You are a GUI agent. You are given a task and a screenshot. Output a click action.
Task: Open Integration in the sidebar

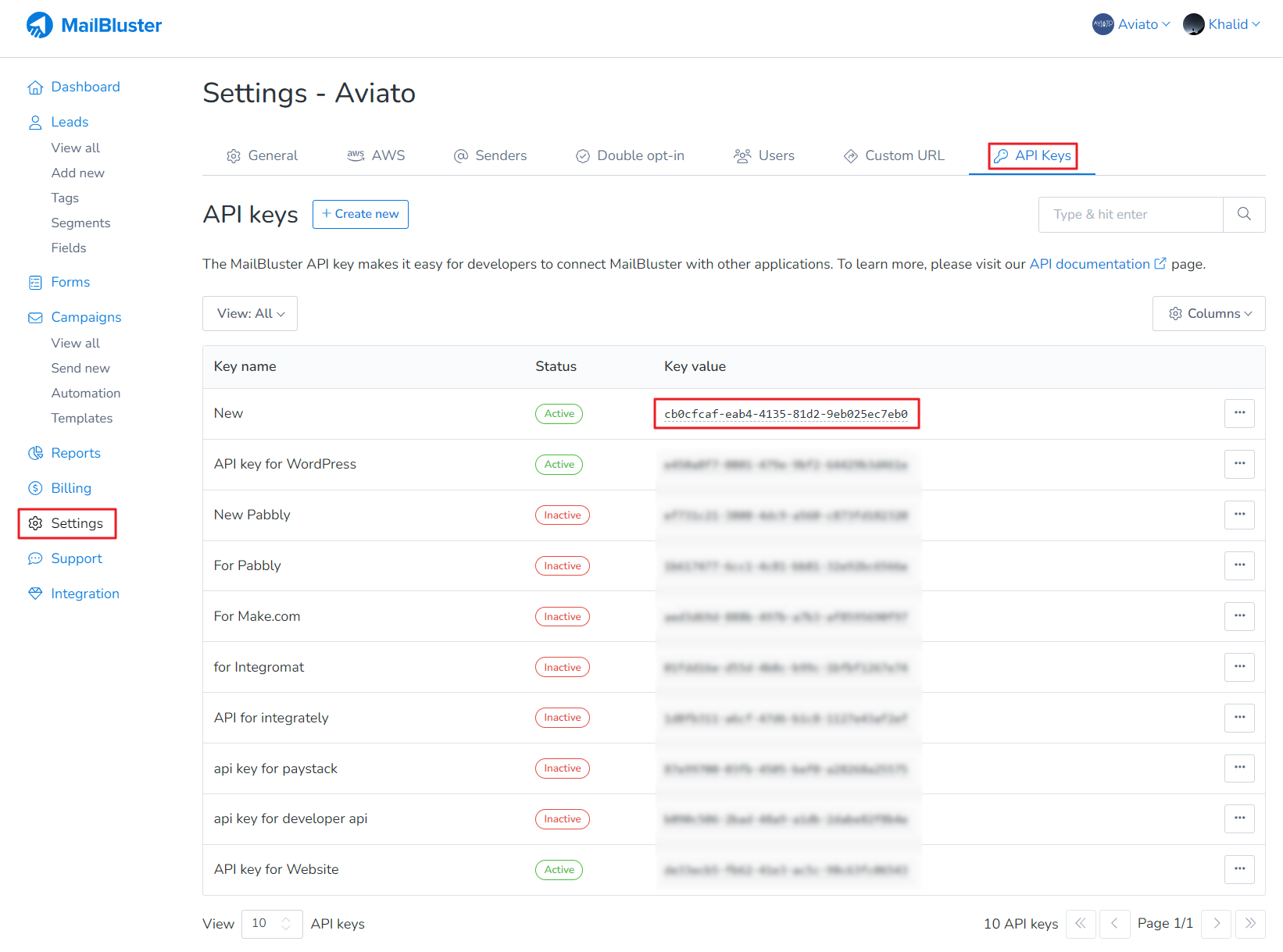coord(84,594)
